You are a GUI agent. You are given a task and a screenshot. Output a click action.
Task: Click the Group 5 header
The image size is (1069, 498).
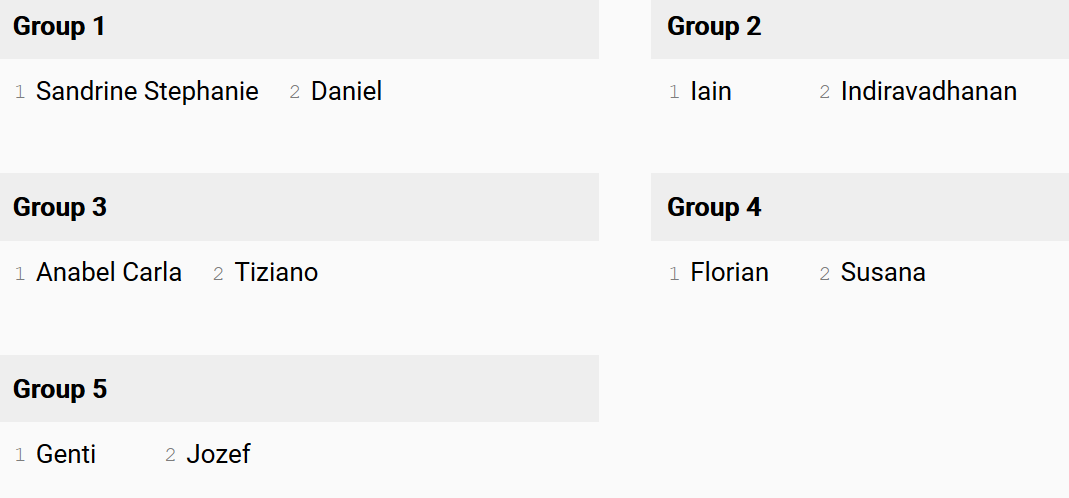coord(60,389)
